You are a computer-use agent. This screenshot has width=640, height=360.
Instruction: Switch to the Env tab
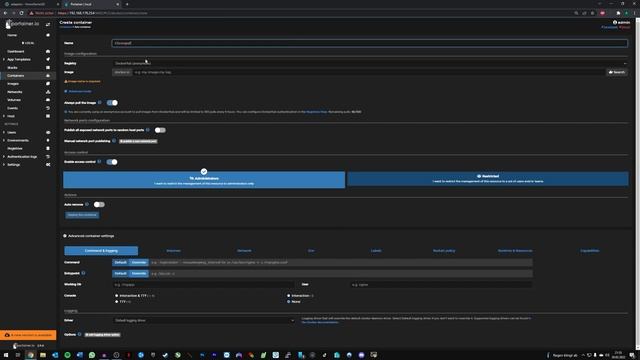click(x=311, y=251)
